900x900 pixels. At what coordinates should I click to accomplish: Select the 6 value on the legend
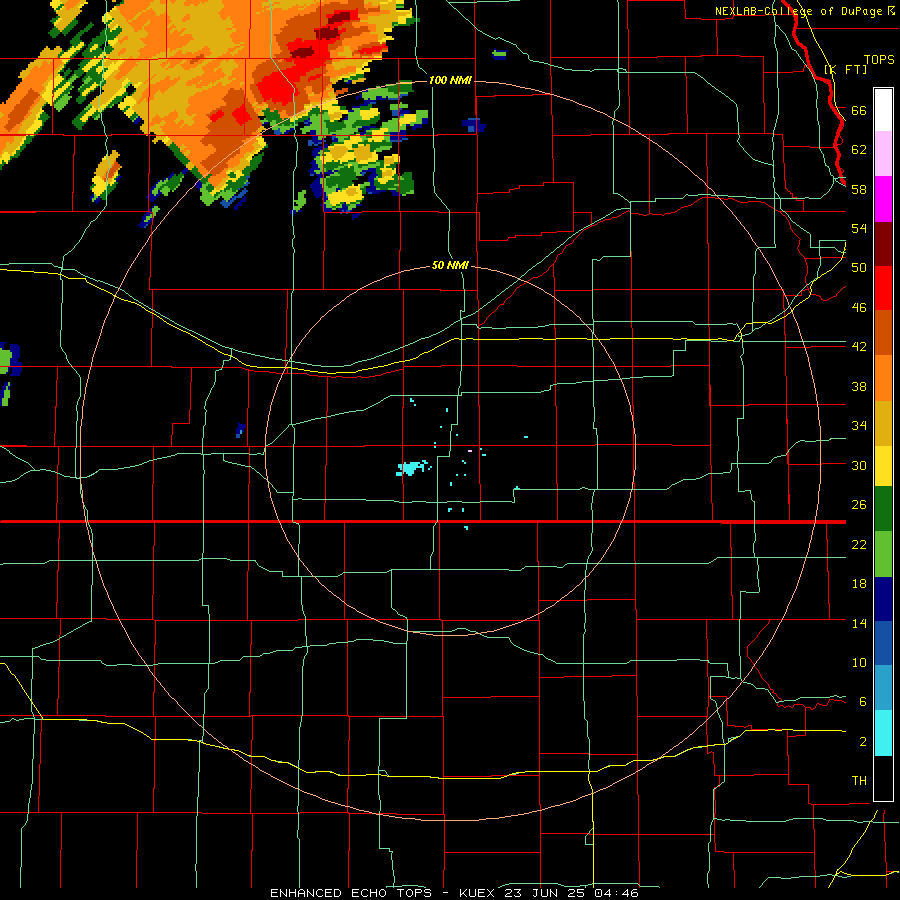click(862, 702)
